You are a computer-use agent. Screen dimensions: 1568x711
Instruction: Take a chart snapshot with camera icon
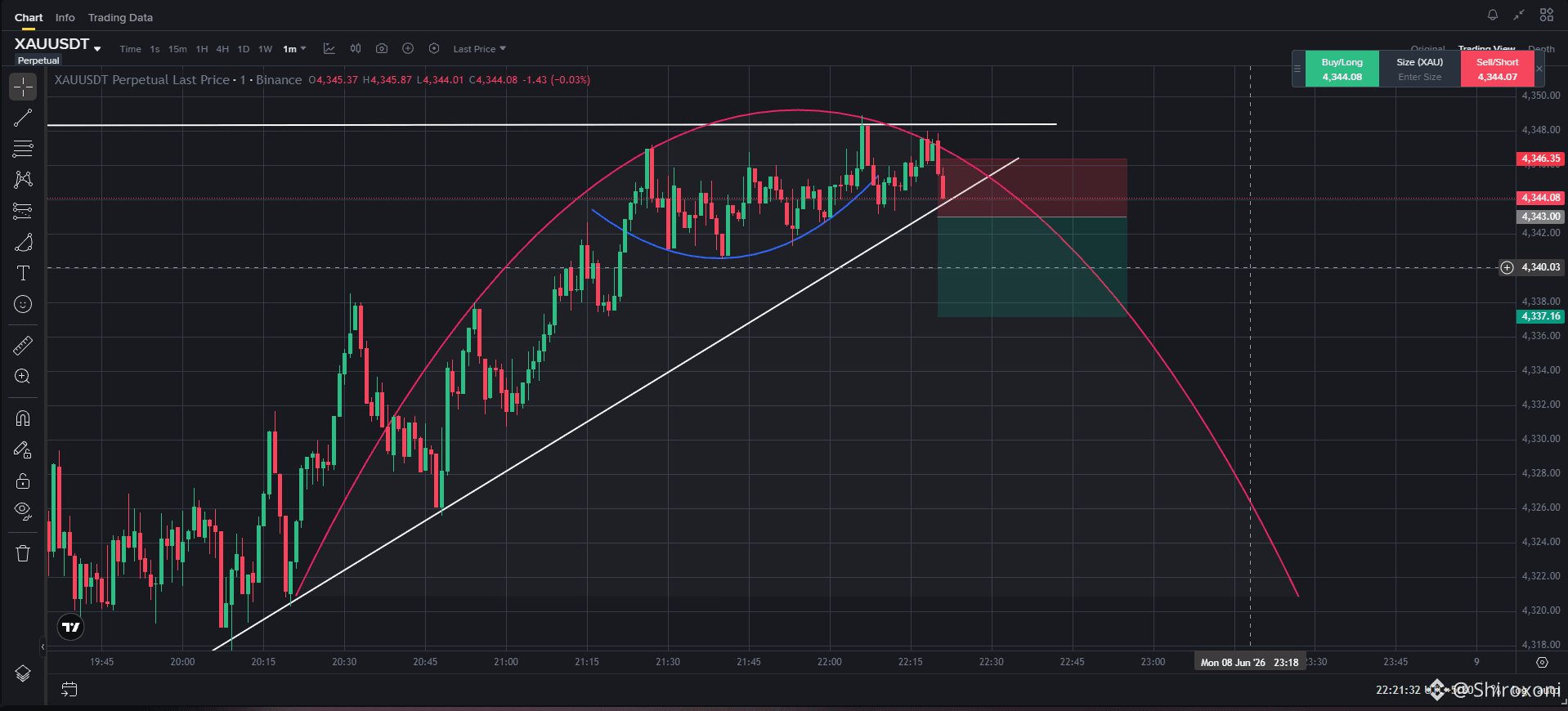click(x=382, y=49)
